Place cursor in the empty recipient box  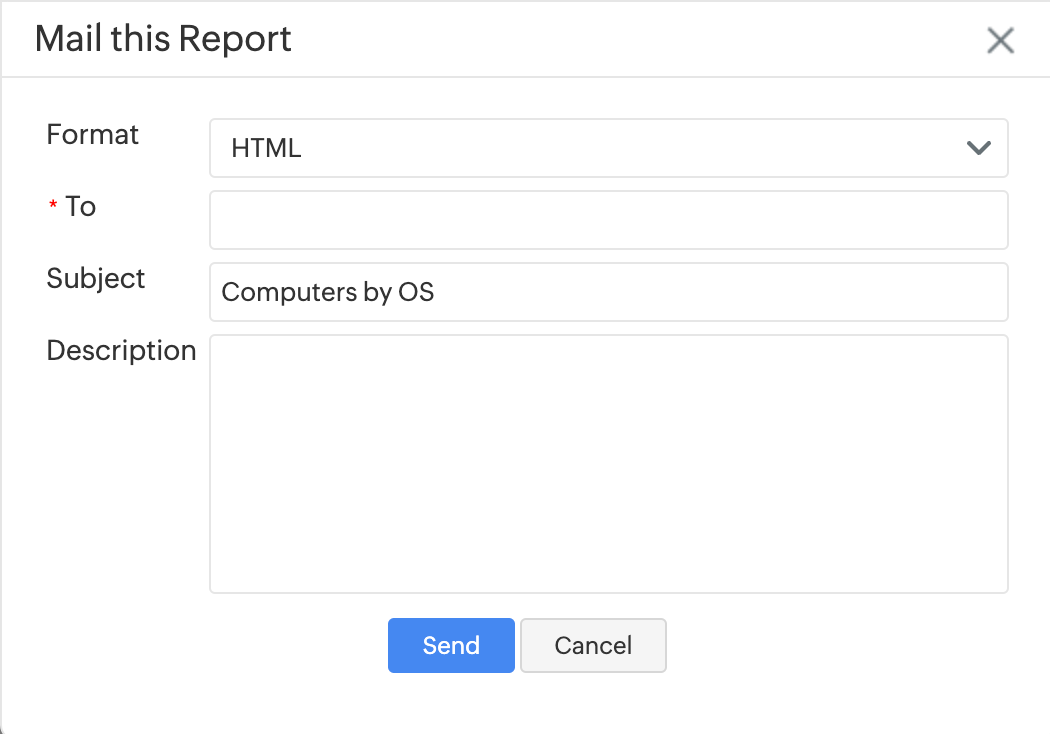608,220
